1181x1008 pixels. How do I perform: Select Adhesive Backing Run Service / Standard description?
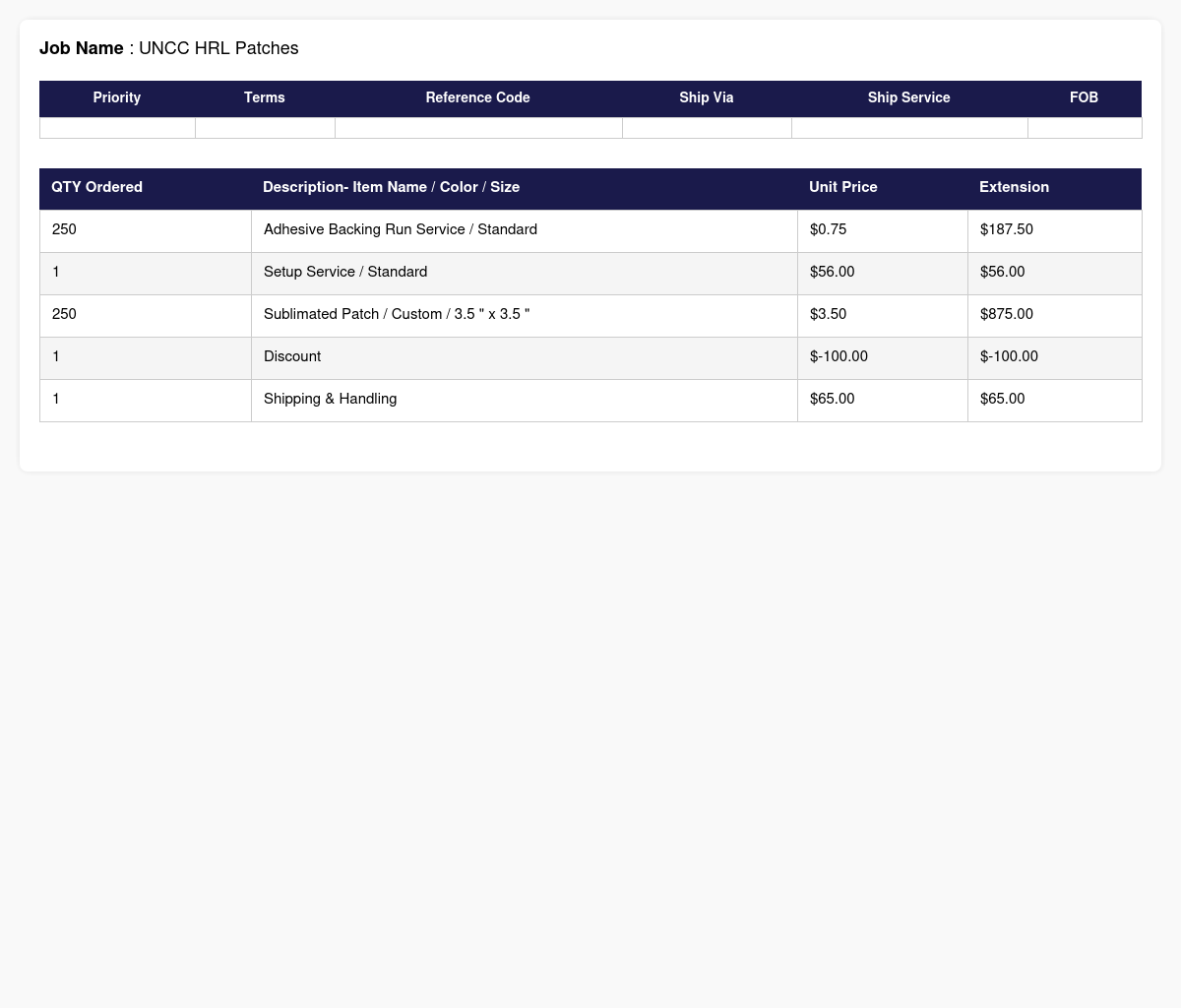[401, 229]
